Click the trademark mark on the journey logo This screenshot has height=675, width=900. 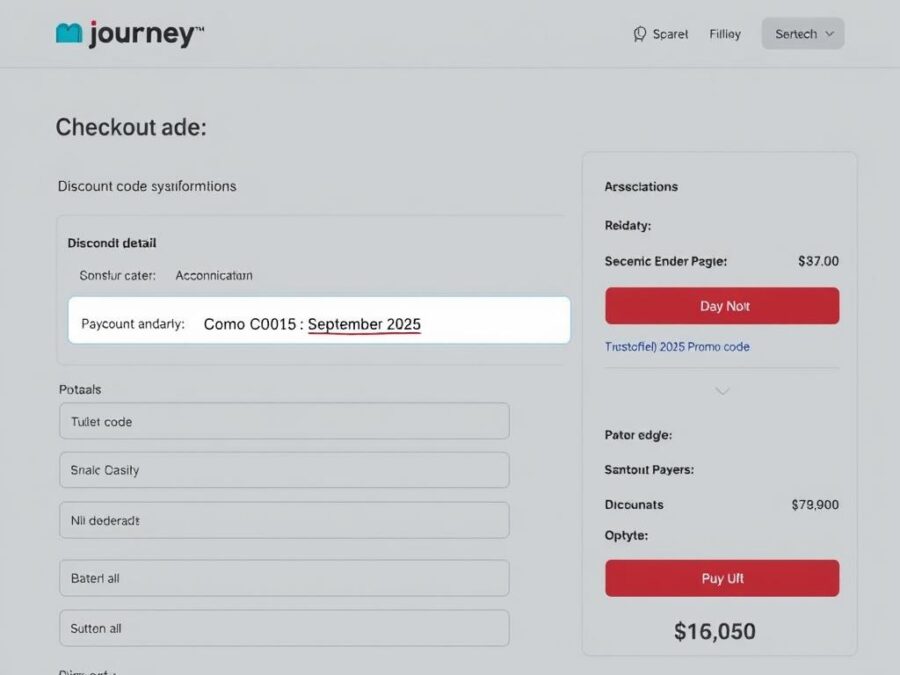(200, 26)
